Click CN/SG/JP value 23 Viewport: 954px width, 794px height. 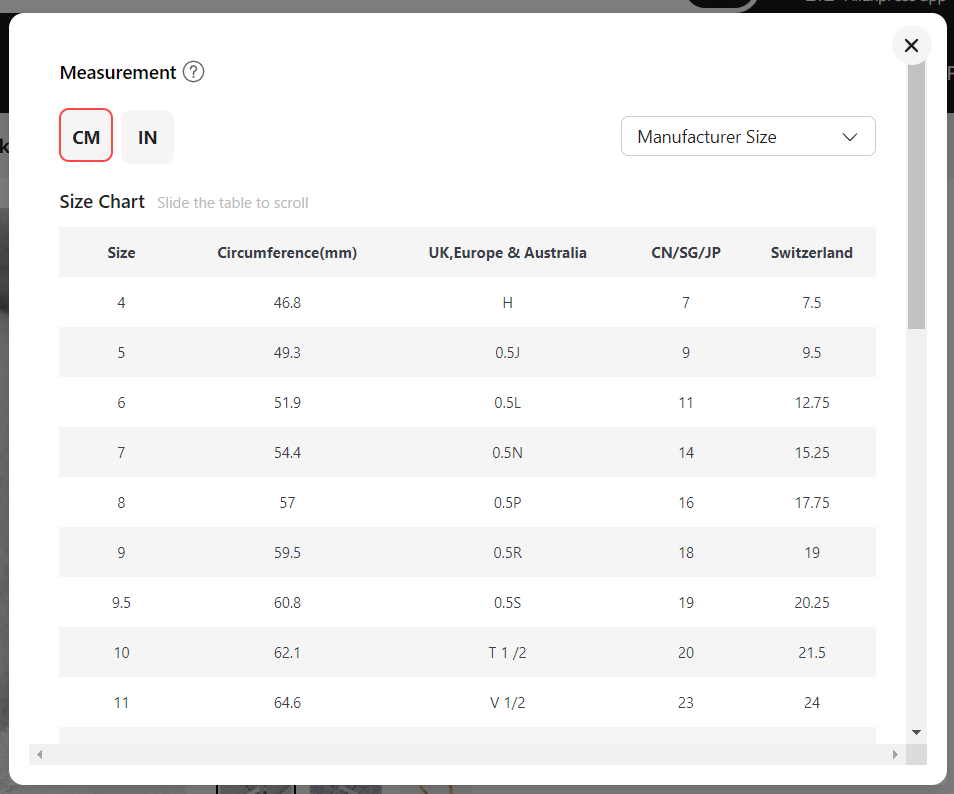pyautogui.click(x=686, y=703)
